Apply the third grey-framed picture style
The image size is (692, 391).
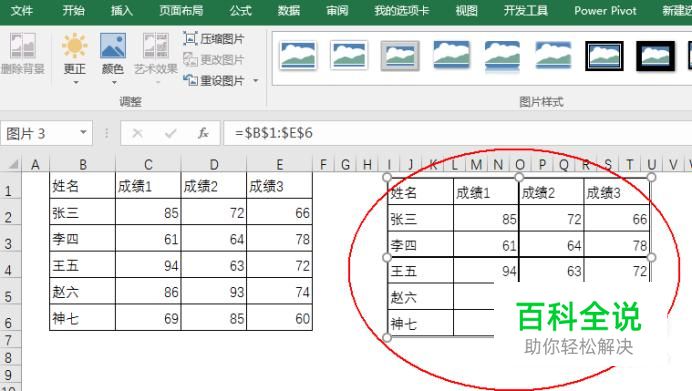400,56
